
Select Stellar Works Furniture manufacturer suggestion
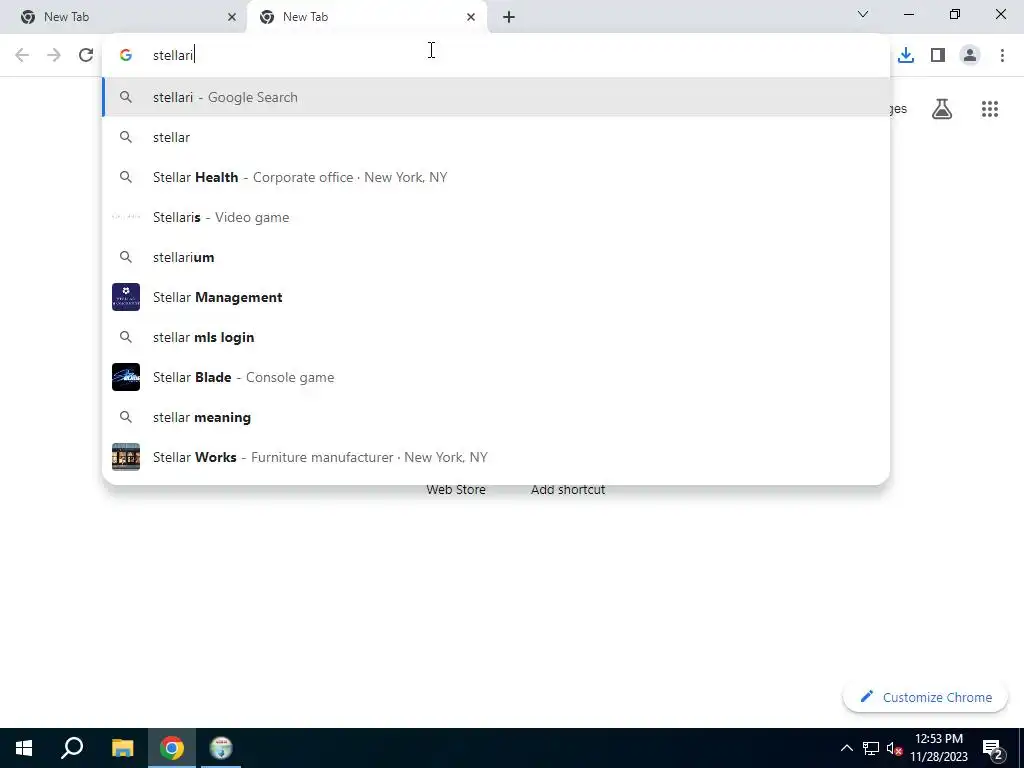(496, 457)
